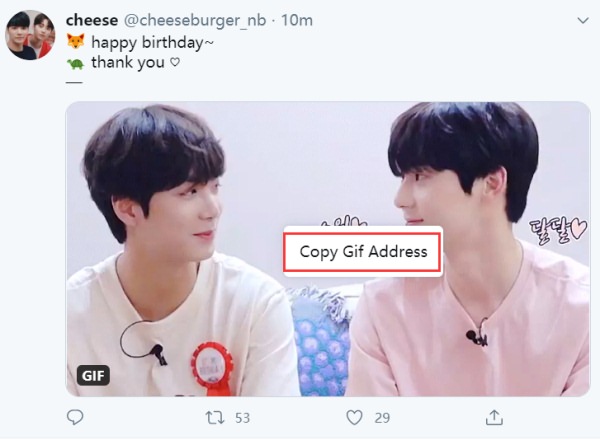Expand the tweet options chevron
600x440 pixels.
click(x=582, y=20)
